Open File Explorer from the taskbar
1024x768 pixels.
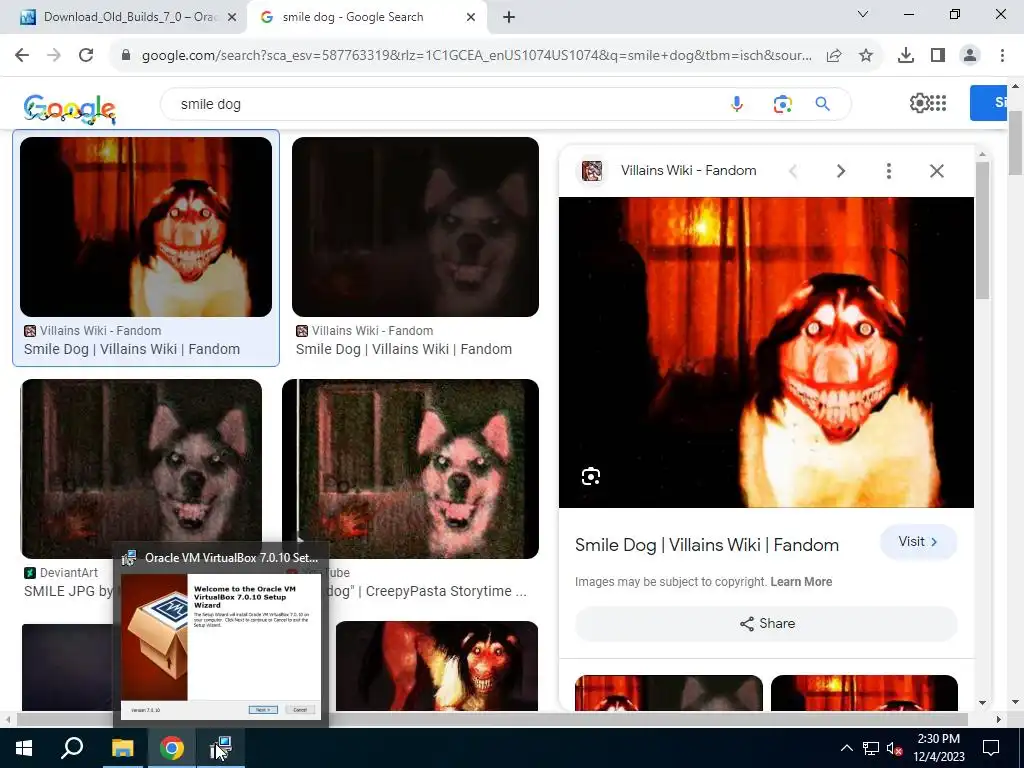pos(122,748)
